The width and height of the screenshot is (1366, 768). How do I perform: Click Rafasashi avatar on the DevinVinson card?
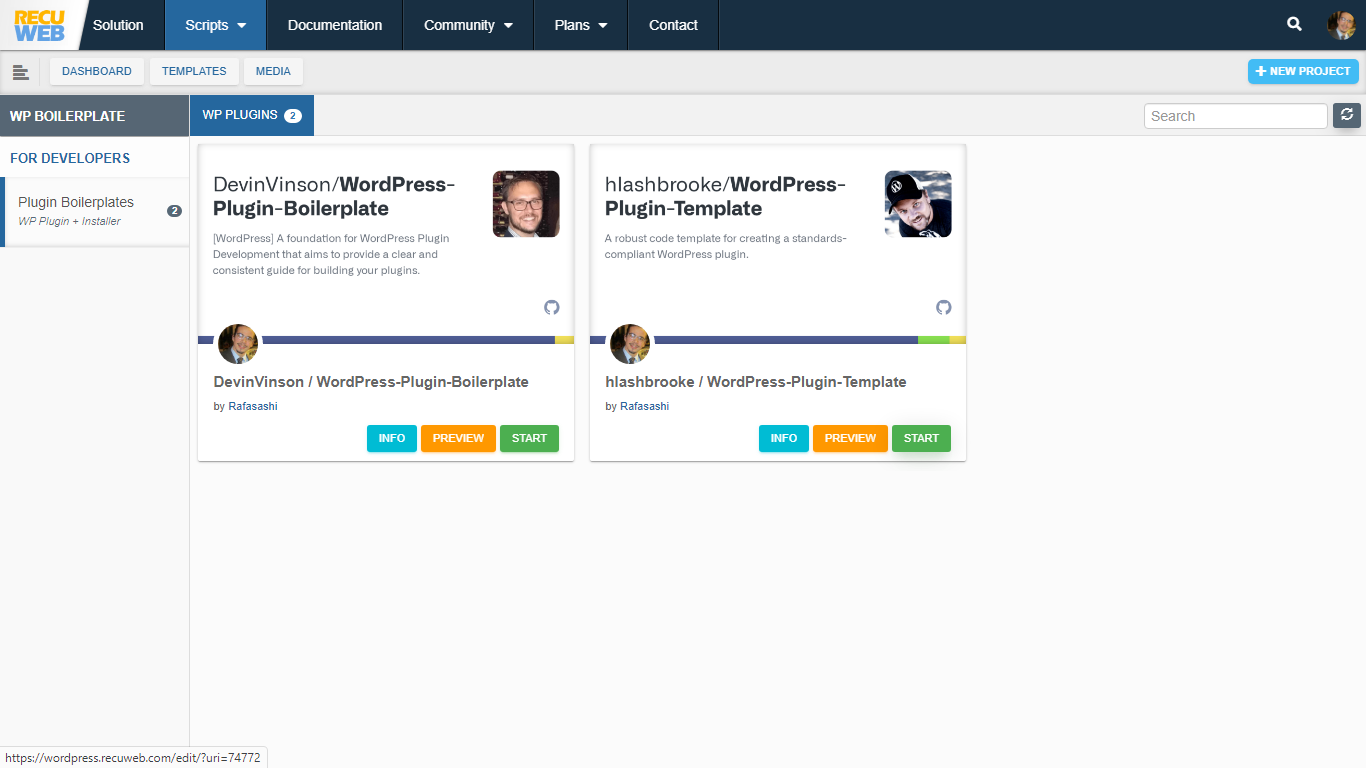[238, 344]
